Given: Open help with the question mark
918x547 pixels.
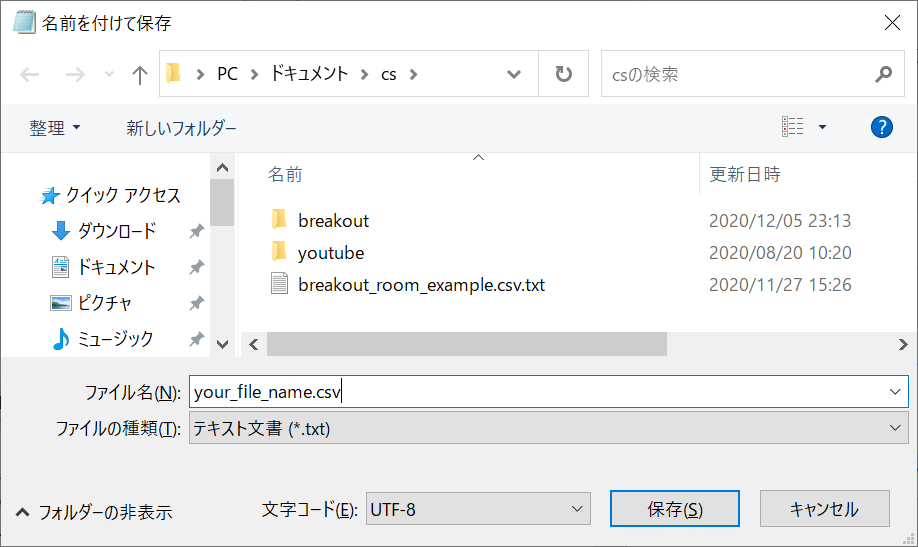Looking at the screenshot, I should pos(882,127).
